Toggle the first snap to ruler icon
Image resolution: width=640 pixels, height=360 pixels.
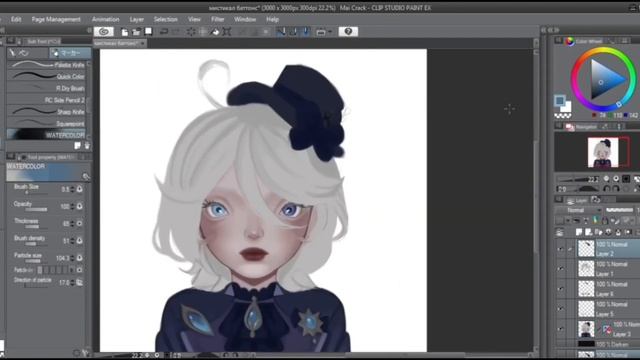click(281, 31)
